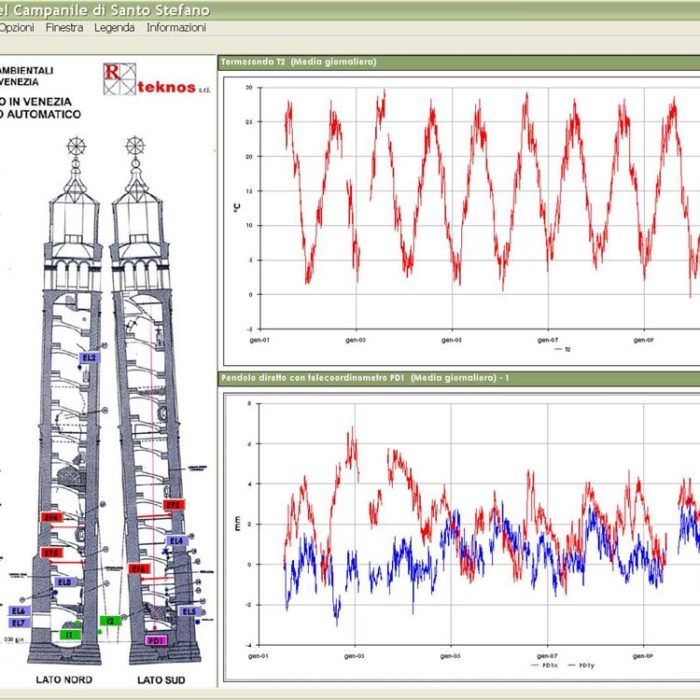700x700 pixels.
Task: Click the green I1 sensor marker
Action: click(69, 634)
